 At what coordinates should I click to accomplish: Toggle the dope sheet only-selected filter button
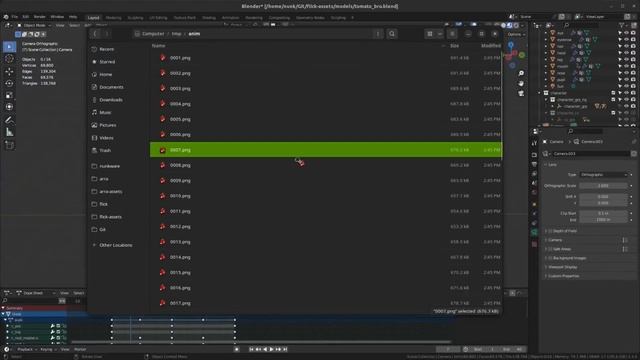62,301
